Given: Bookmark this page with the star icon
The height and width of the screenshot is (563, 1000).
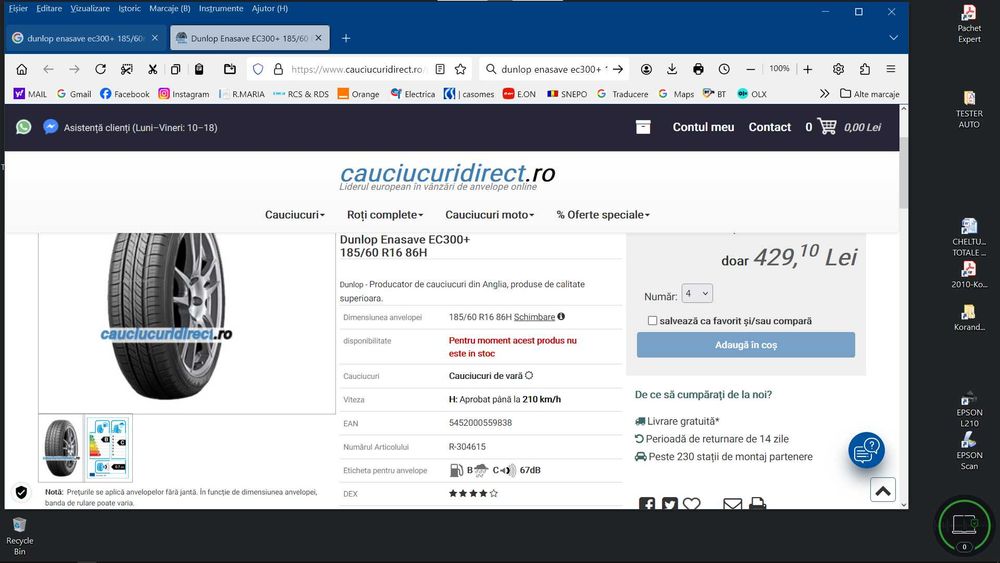Looking at the screenshot, I should (x=460, y=69).
